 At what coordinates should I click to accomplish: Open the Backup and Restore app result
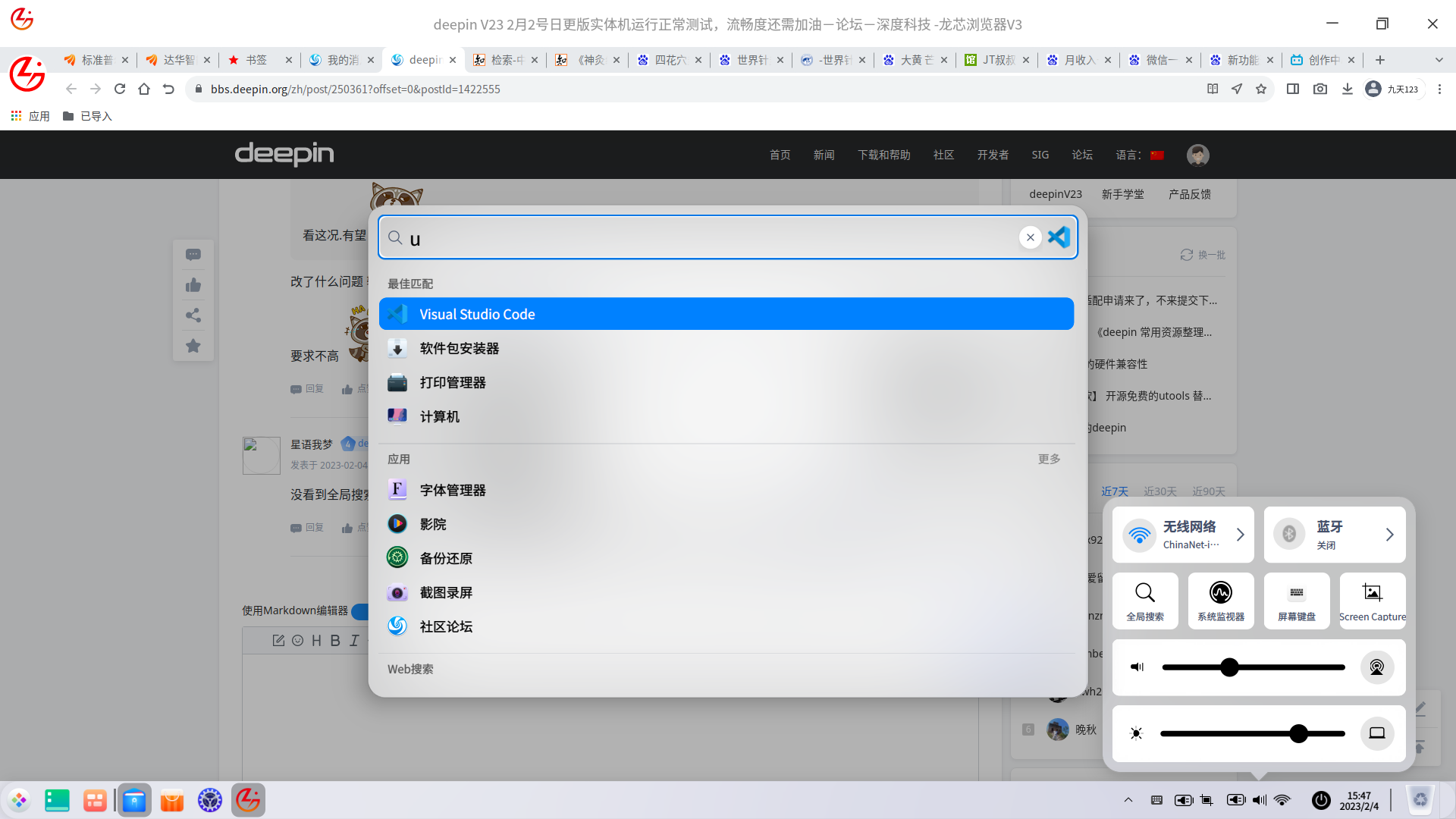pyautogui.click(x=446, y=559)
